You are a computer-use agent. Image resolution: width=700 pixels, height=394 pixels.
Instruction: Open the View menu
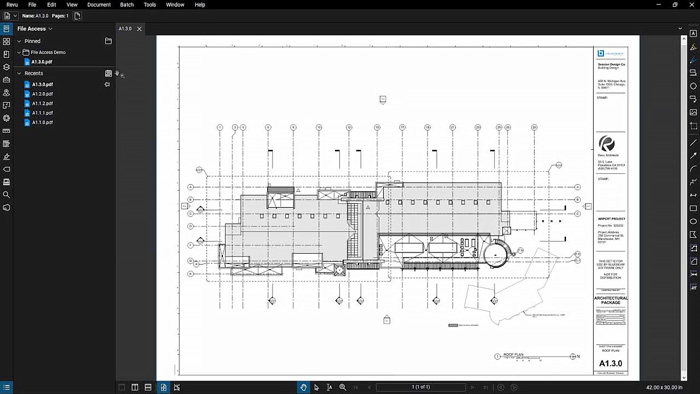[72, 5]
